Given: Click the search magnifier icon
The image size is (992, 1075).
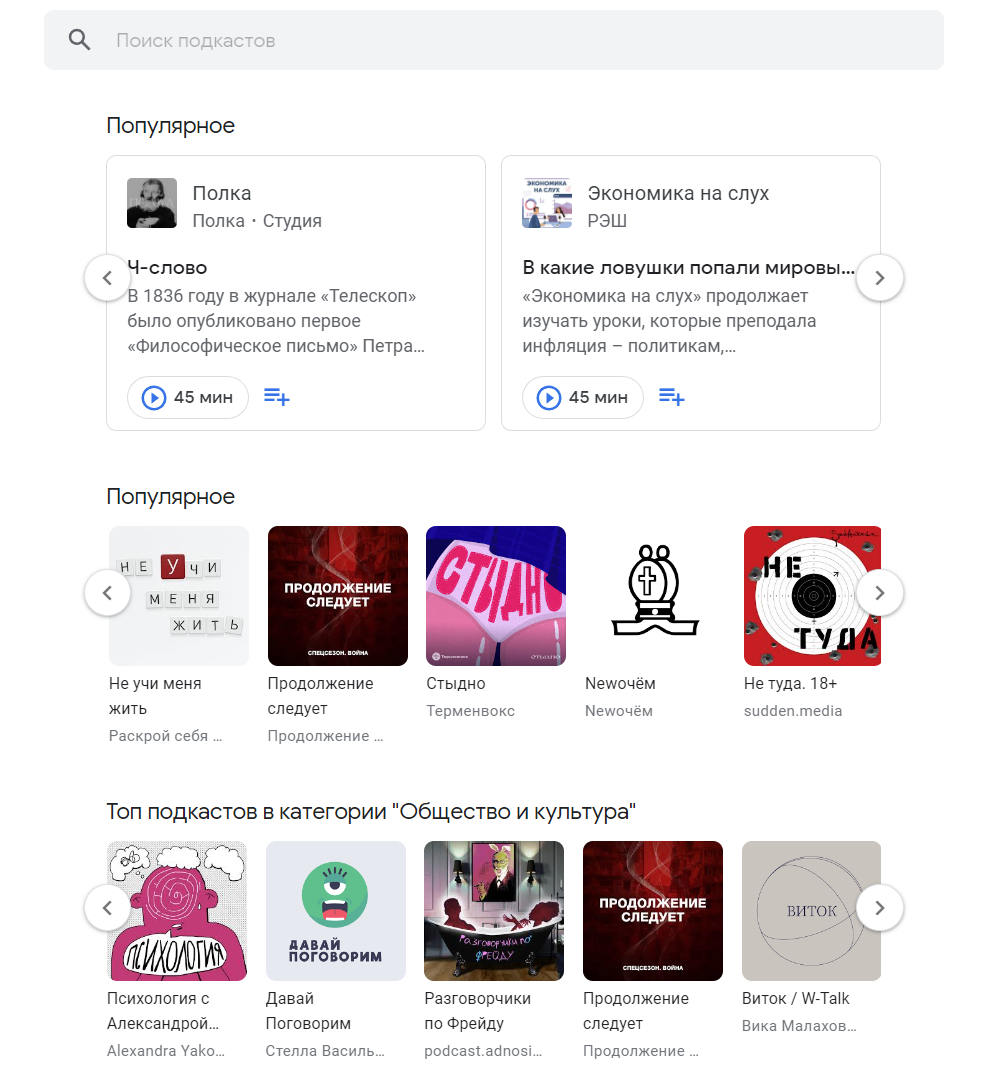Looking at the screenshot, I should click(79, 40).
